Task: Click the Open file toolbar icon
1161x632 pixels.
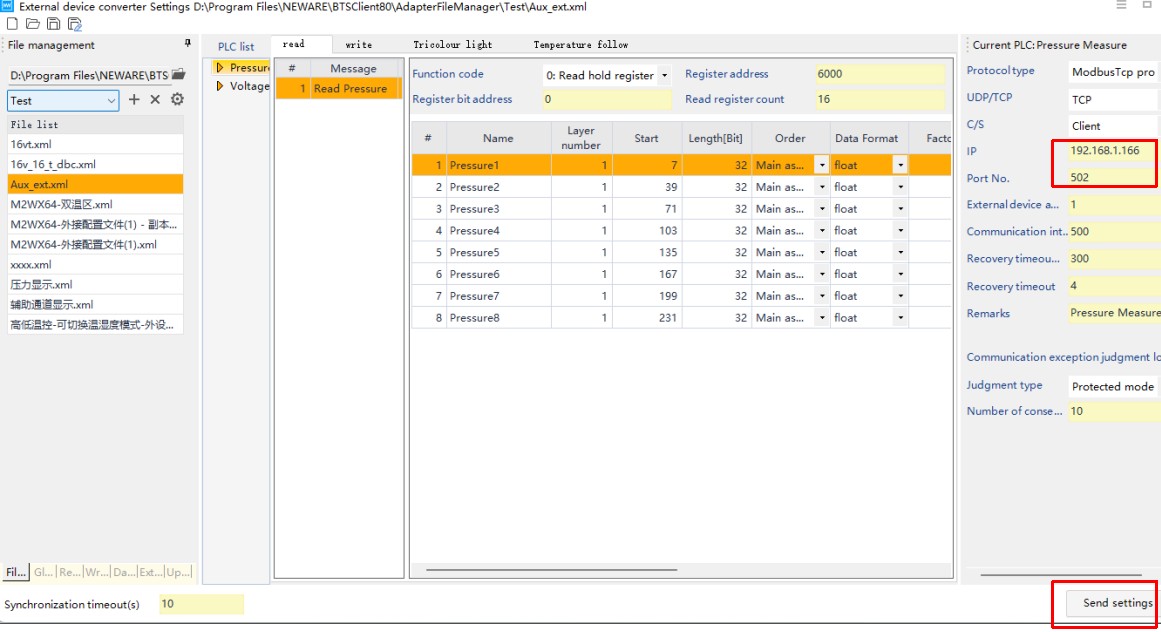Action: (33, 24)
